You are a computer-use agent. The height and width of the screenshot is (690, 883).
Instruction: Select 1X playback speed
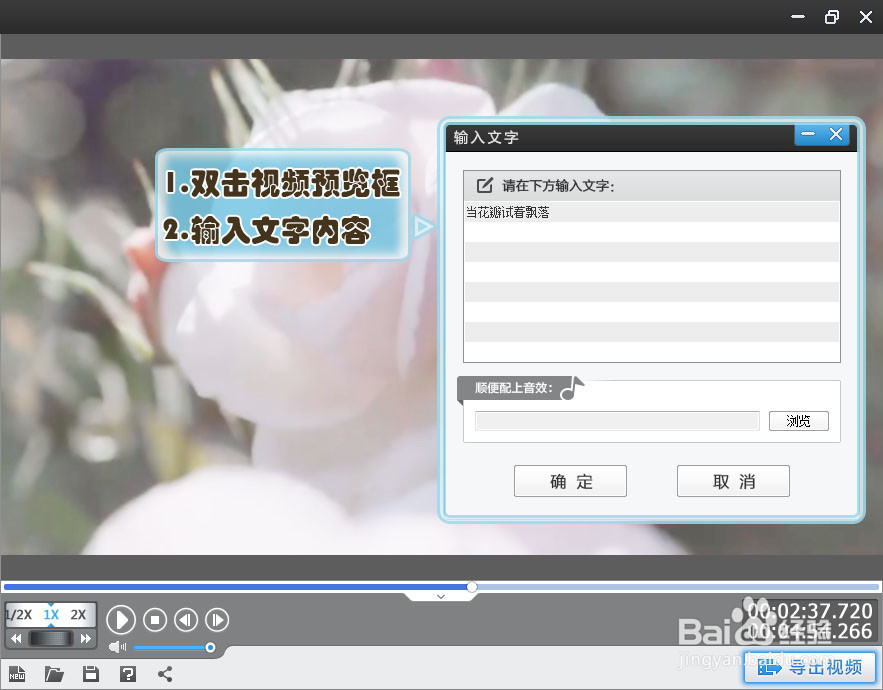[51, 615]
